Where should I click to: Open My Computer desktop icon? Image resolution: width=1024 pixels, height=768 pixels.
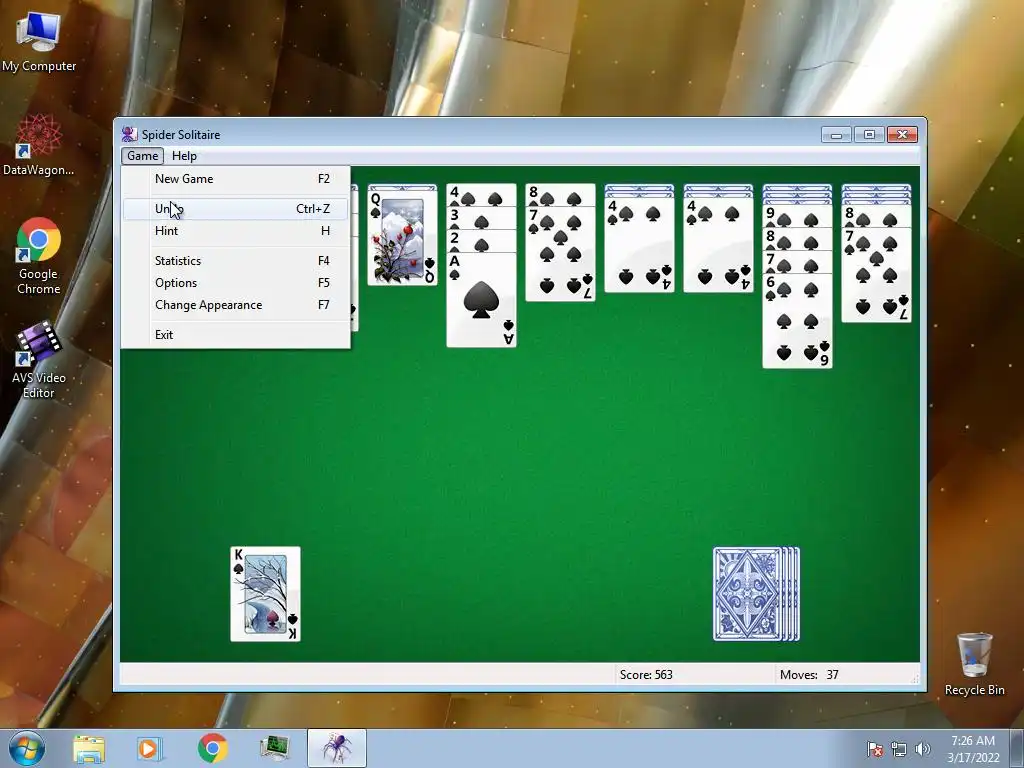click(x=39, y=41)
